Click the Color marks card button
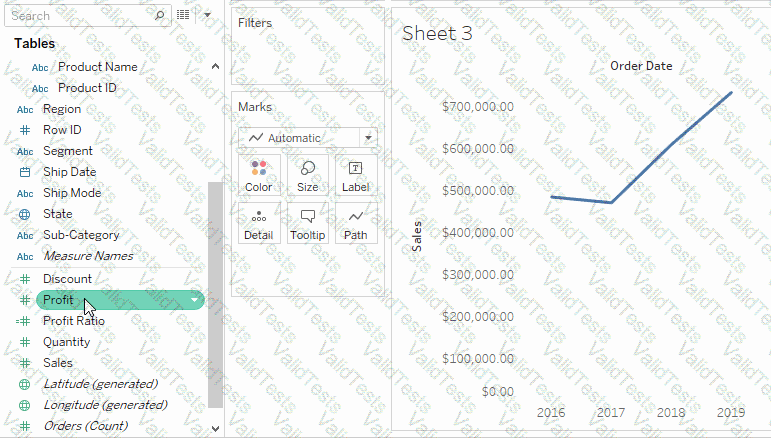The height and width of the screenshot is (438, 771). [x=258, y=175]
